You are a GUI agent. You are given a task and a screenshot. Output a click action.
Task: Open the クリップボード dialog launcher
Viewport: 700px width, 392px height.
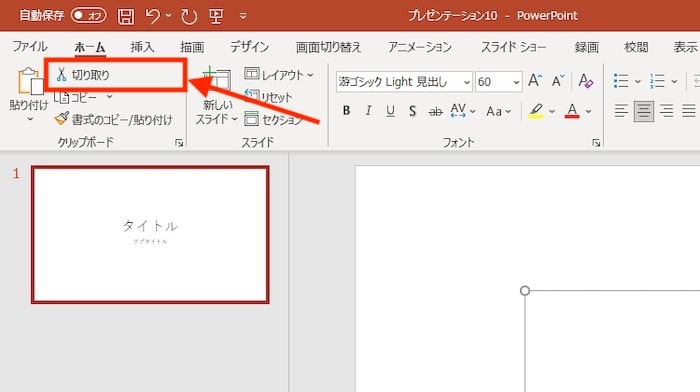[x=179, y=143]
